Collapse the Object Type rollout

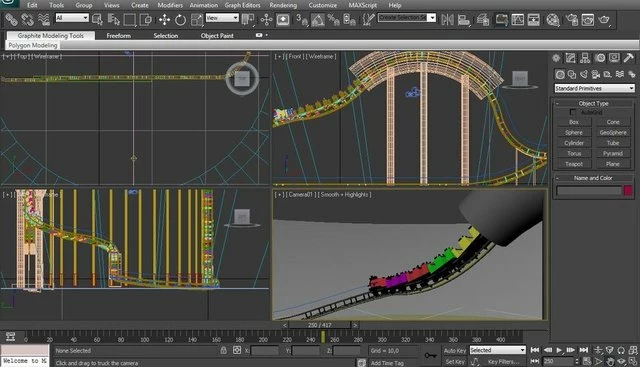click(x=593, y=103)
